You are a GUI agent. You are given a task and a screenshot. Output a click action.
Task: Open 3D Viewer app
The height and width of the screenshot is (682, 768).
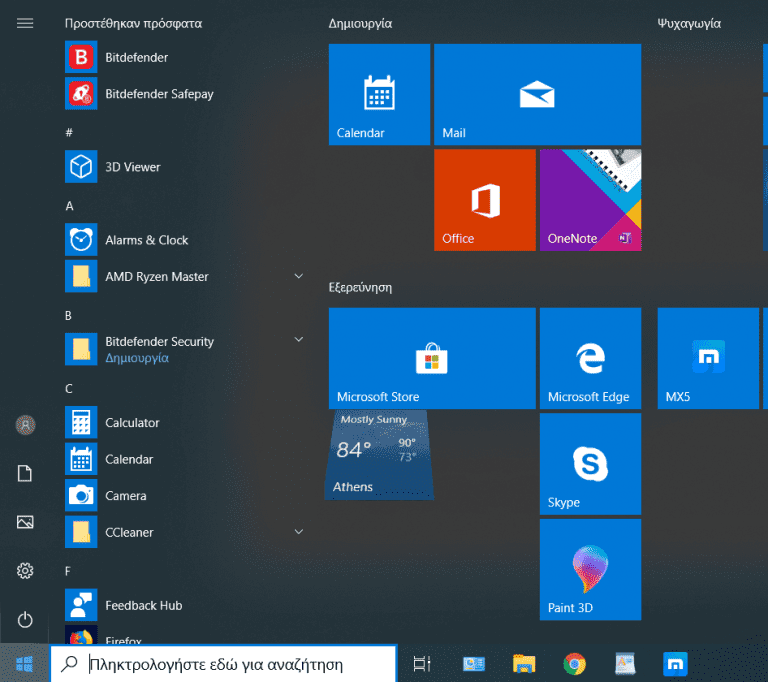click(184, 167)
